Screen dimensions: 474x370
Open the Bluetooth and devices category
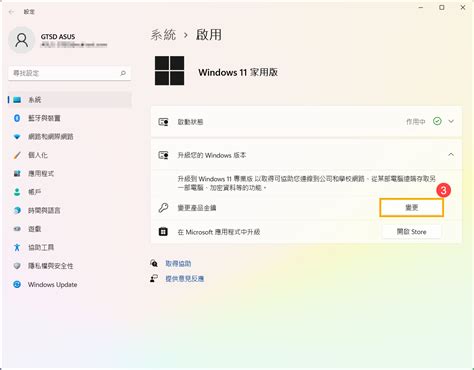click(69, 118)
